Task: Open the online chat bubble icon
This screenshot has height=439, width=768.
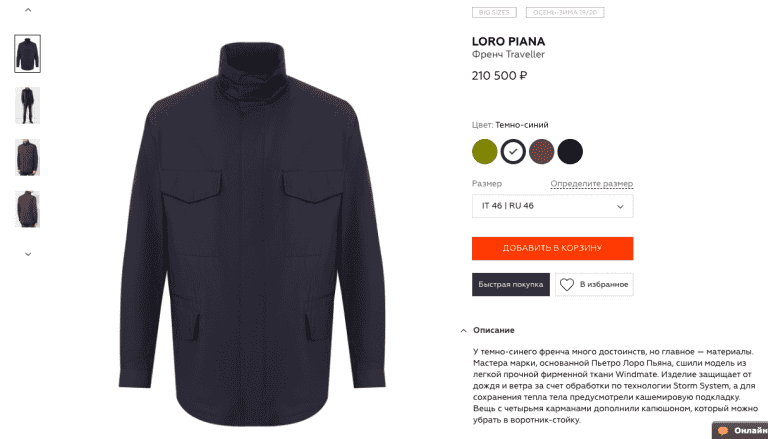Action: pos(723,431)
